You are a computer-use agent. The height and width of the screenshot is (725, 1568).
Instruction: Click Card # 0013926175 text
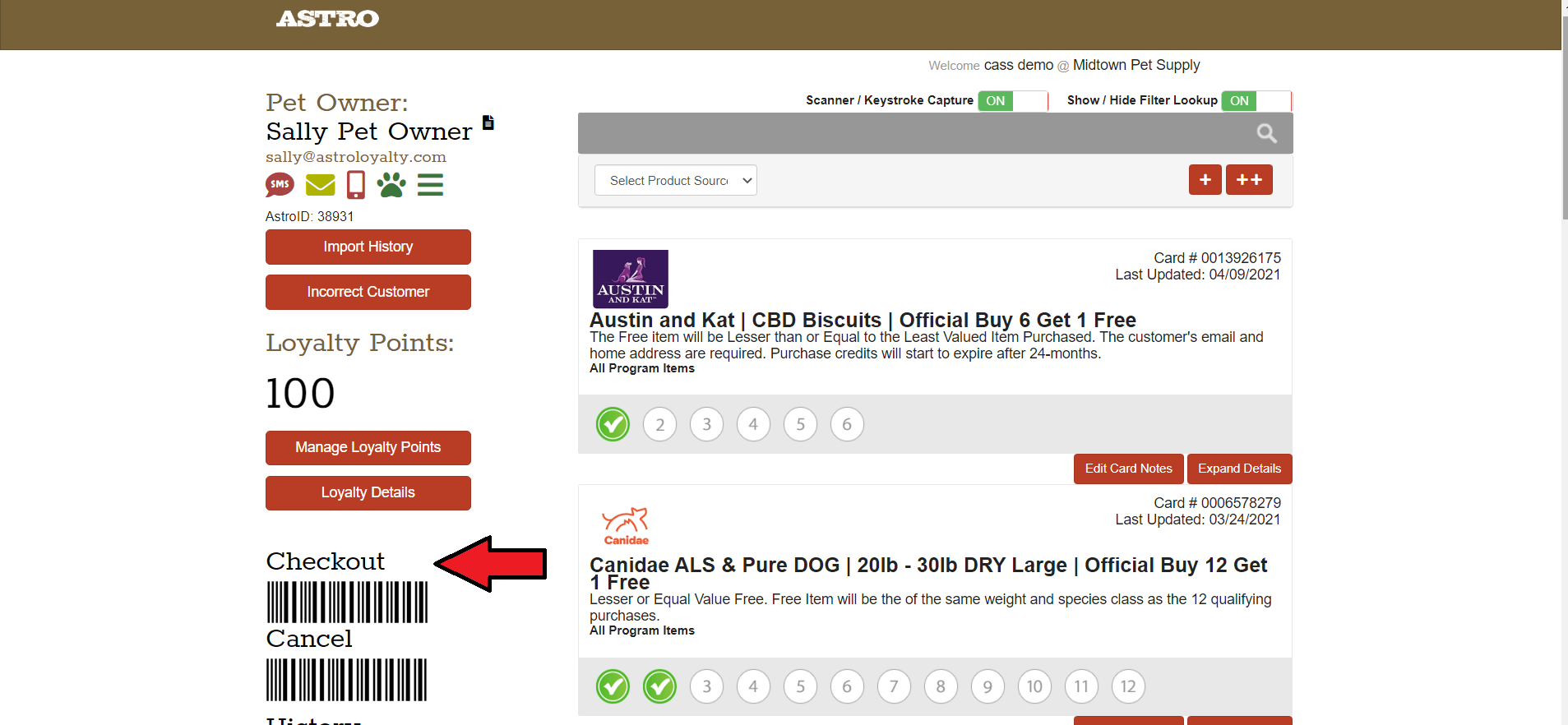tap(1217, 258)
